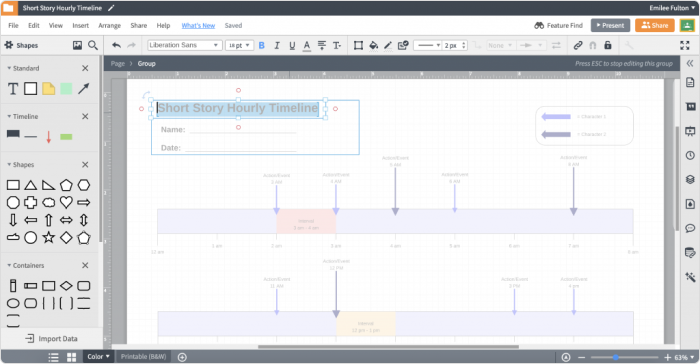Viewport: 700px width, 364px height.
Task: Click the fullscreen expand icon
Action: 684,45
